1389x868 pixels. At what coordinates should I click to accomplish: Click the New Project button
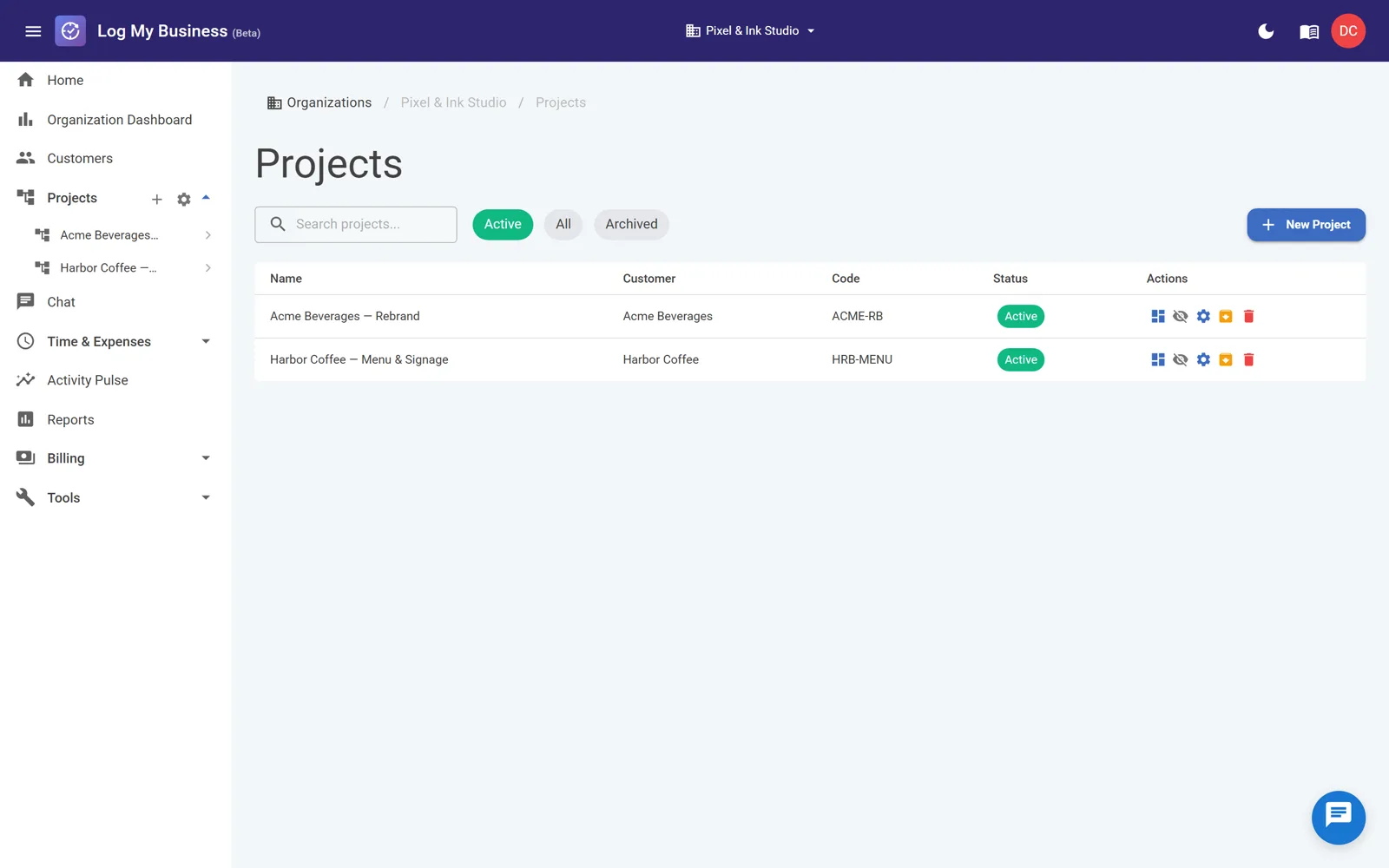tap(1306, 225)
